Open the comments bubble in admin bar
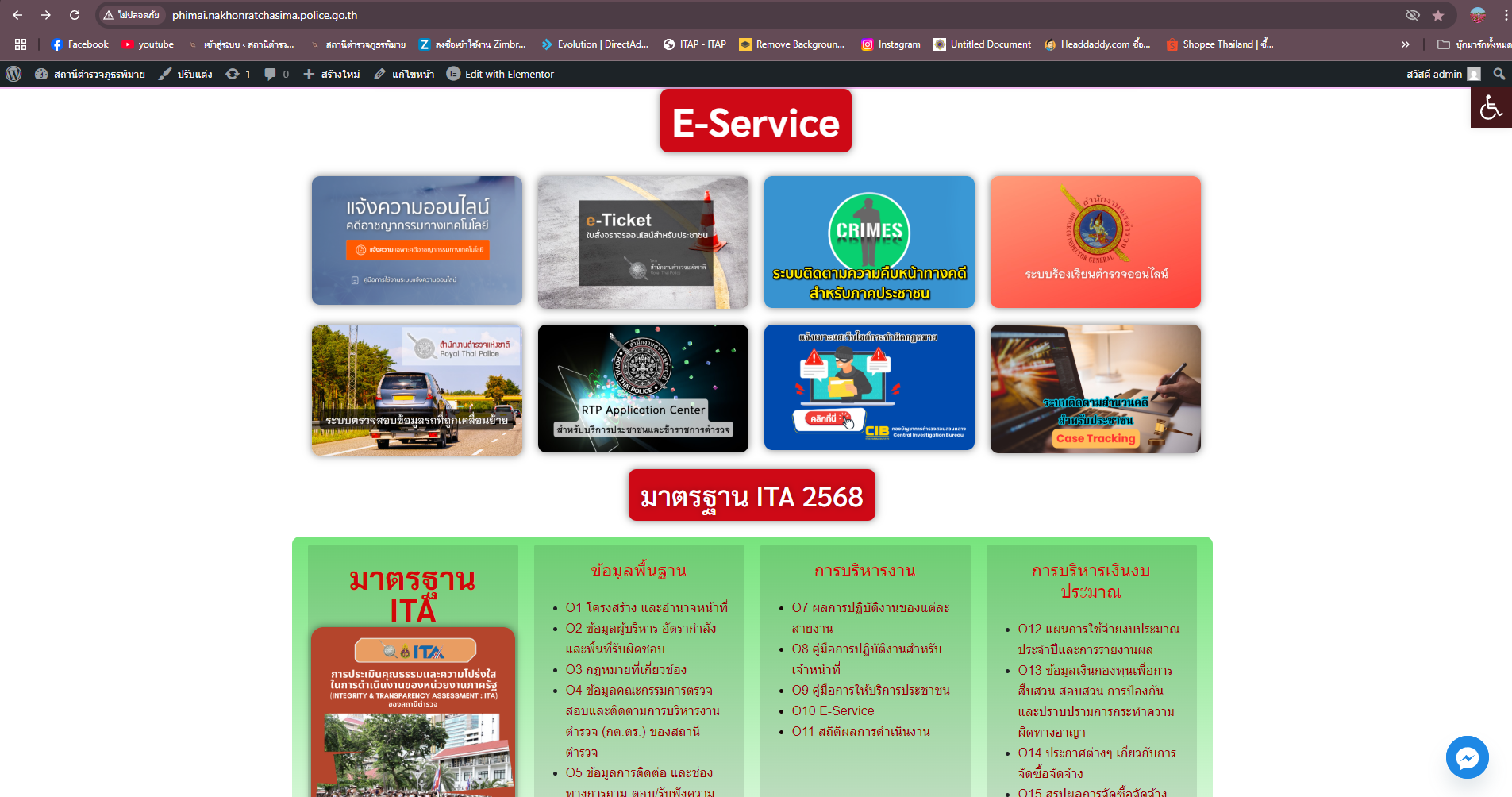Image resolution: width=1512 pixels, height=797 pixels. pyautogui.click(x=276, y=74)
